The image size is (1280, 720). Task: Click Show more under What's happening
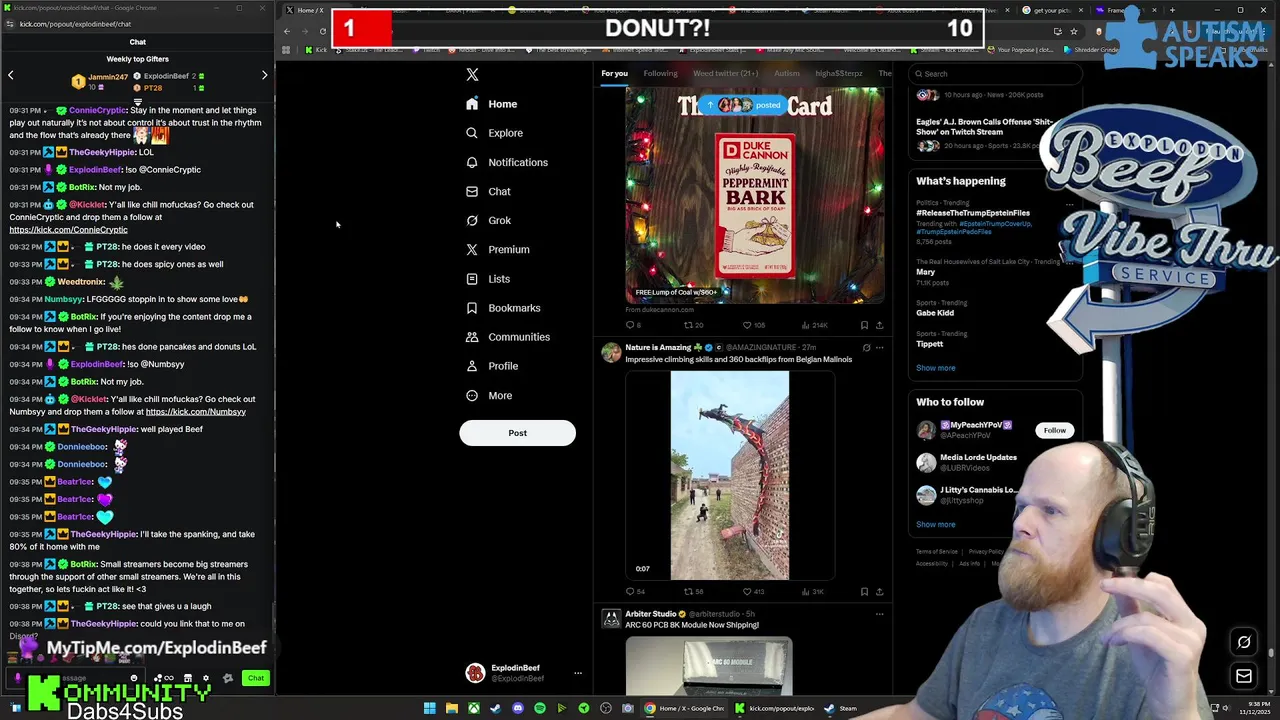935,368
